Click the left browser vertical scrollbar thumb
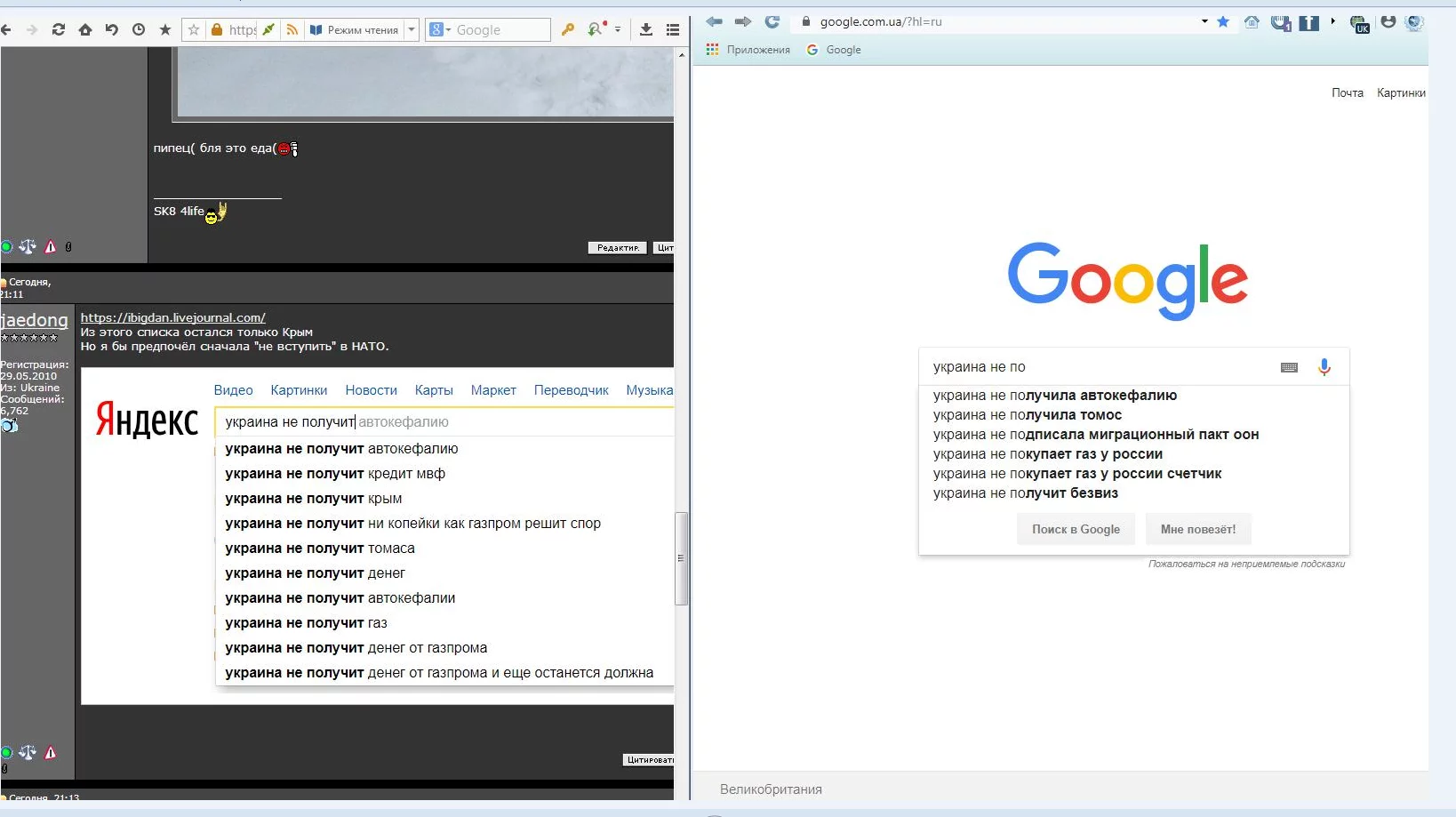 (x=682, y=558)
